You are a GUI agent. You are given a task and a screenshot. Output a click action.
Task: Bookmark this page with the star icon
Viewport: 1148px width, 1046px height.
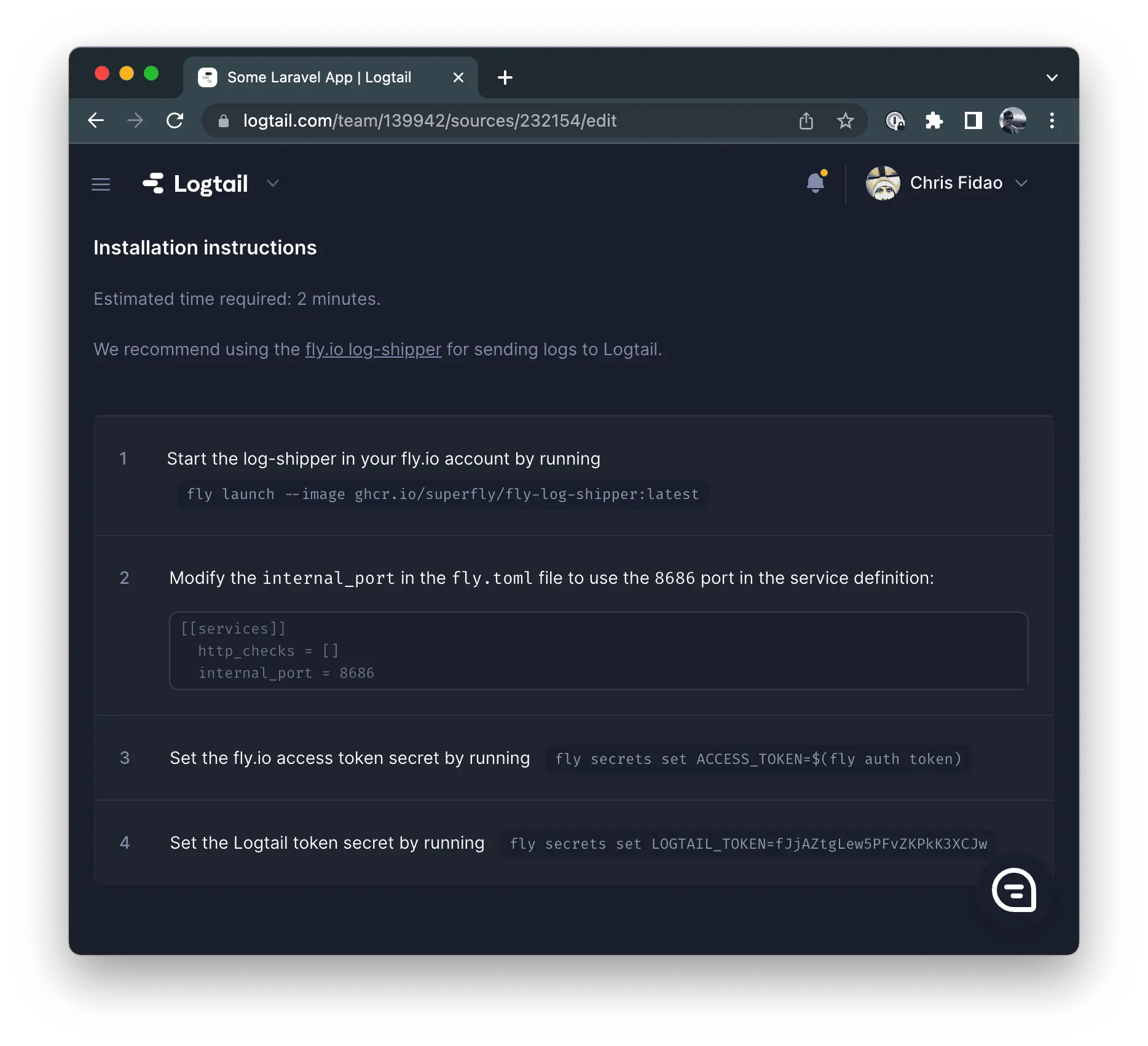tap(846, 121)
